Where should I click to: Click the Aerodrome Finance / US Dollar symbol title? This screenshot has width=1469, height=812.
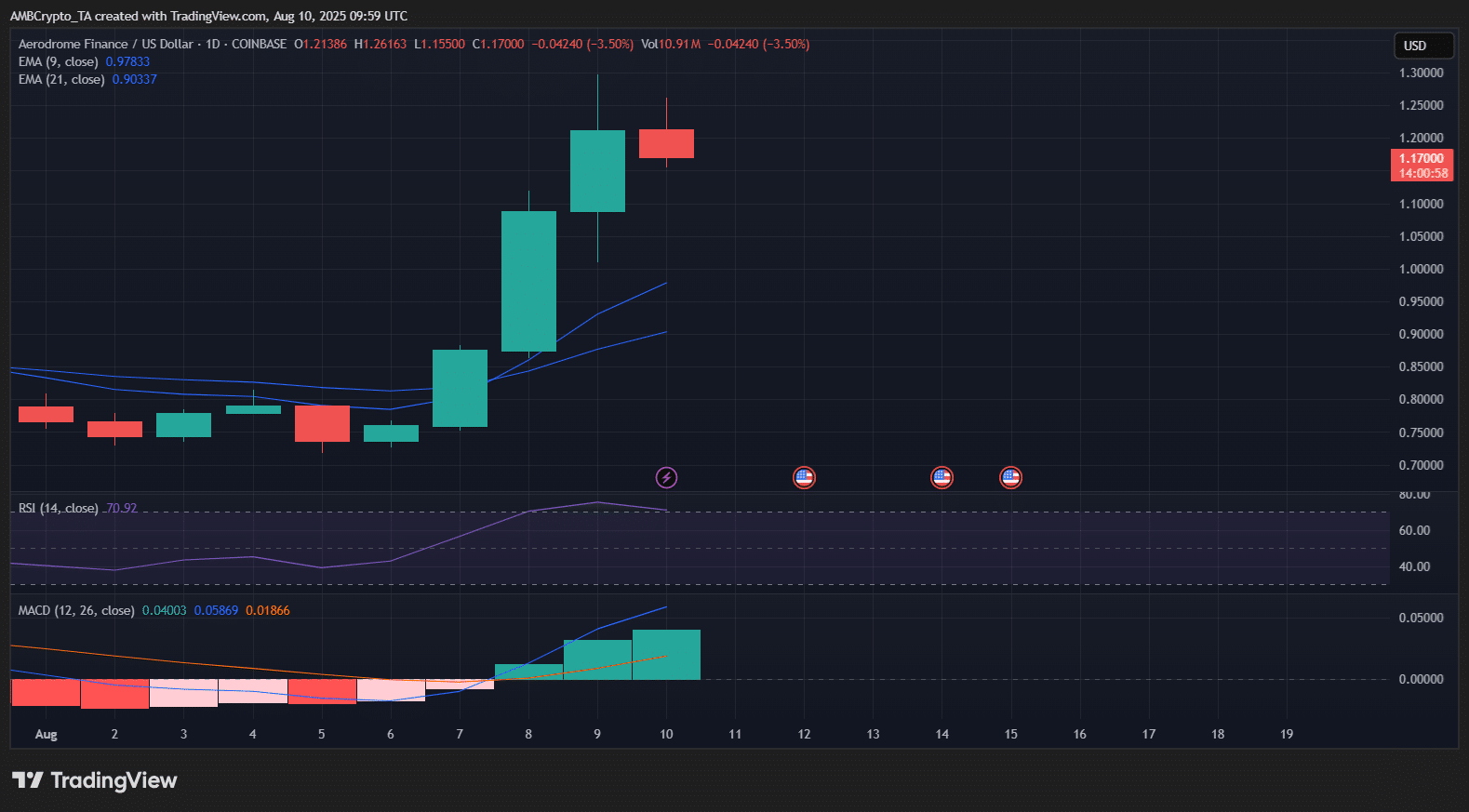pos(105,45)
